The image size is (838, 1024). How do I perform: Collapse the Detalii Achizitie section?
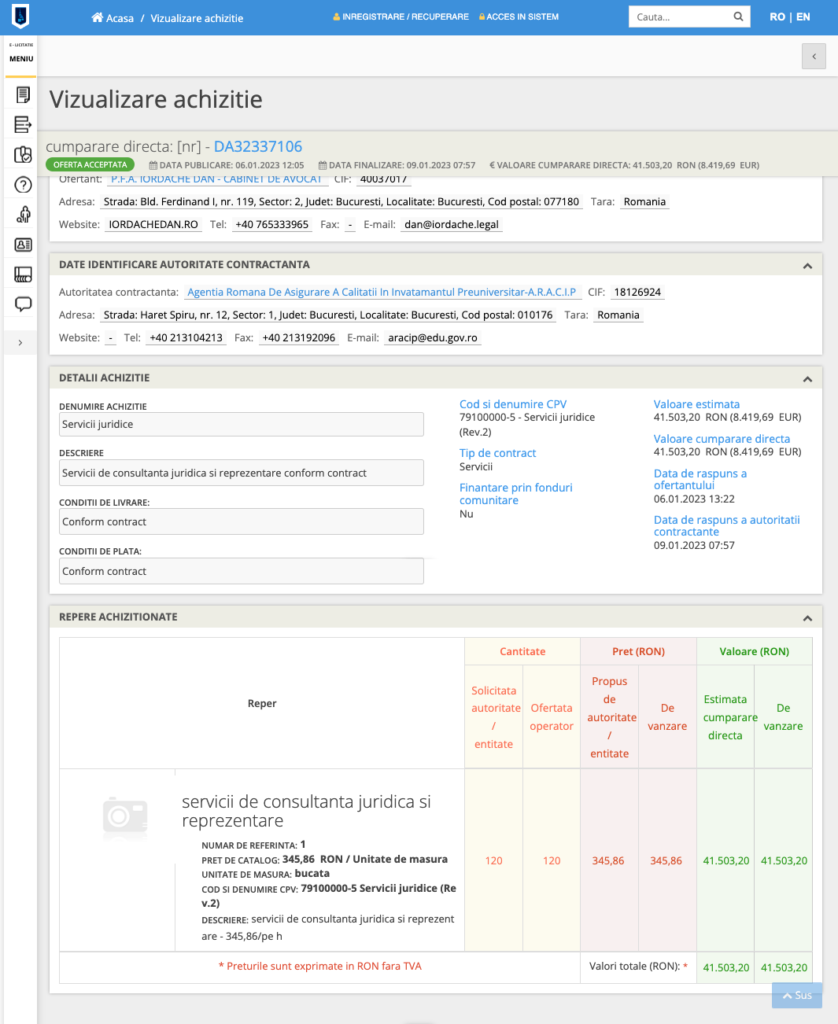click(807, 379)
